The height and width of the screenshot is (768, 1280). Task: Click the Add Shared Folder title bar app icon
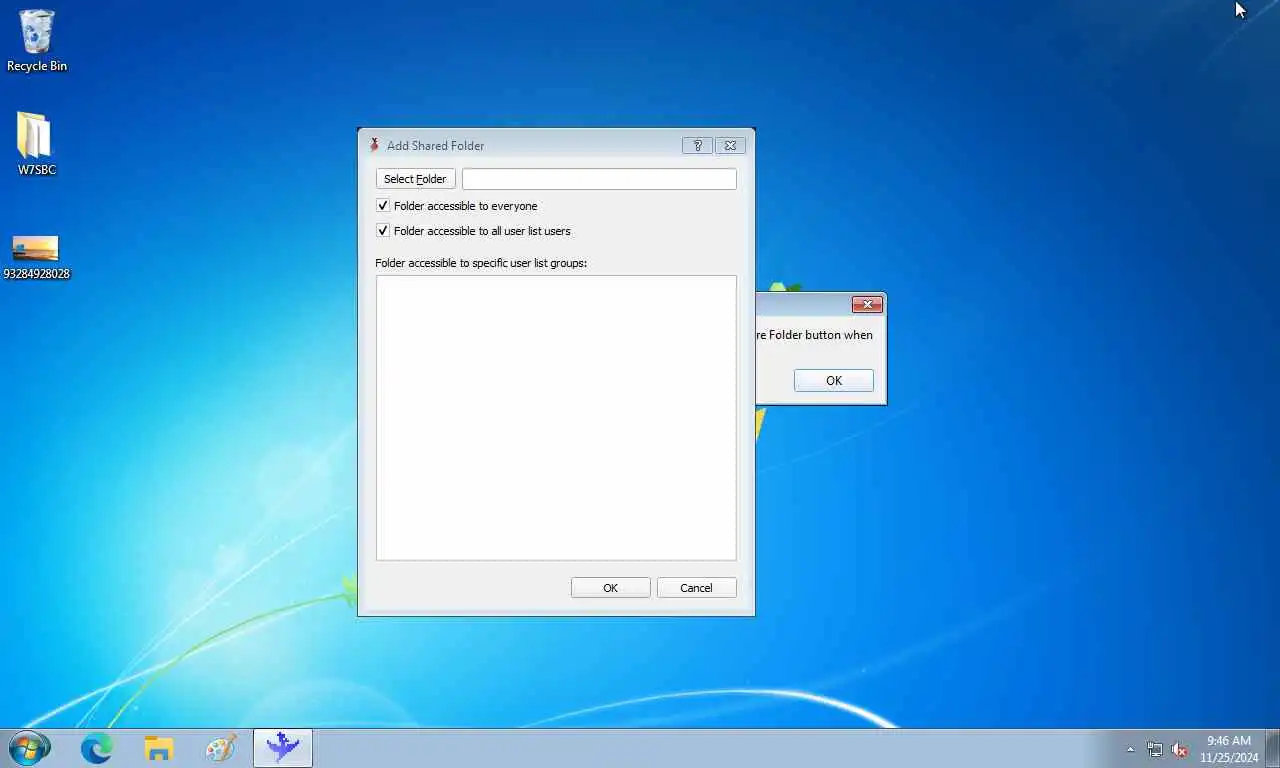(x=374, y=145)
